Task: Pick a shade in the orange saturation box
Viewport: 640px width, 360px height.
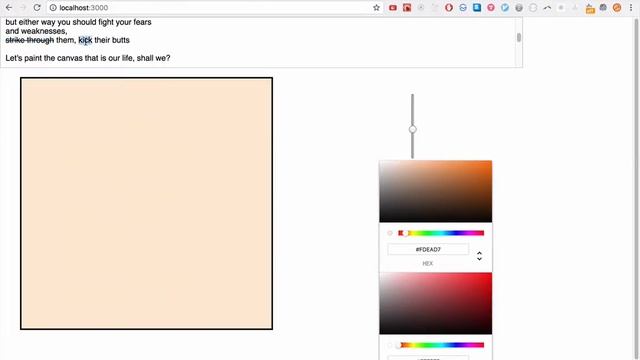Action: tap(436, 191)
